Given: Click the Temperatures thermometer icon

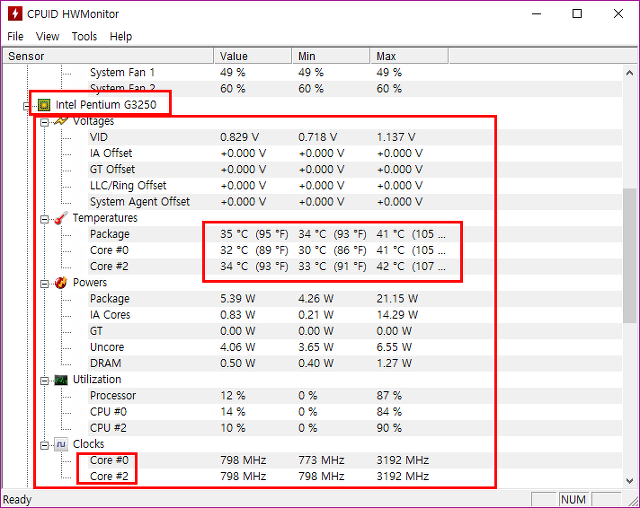Looking at the screenshot, I should click(61, 218).
